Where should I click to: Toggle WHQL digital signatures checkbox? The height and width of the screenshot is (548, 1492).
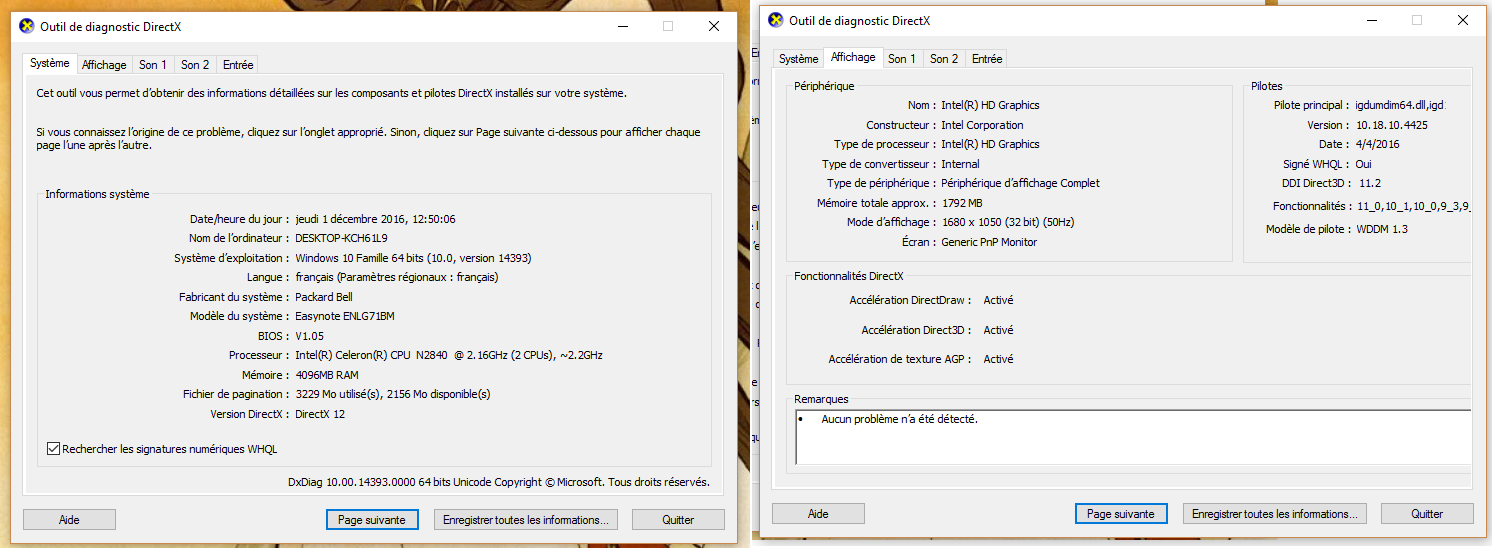click(54, 449)
